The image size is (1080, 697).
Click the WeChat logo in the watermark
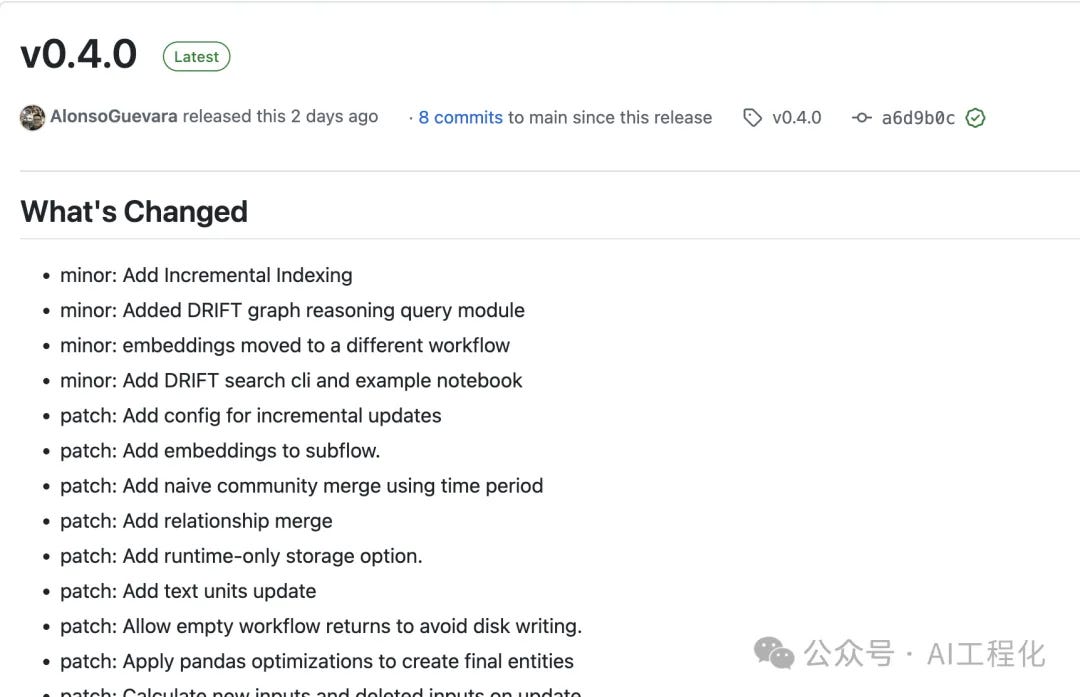click(770, 652)
